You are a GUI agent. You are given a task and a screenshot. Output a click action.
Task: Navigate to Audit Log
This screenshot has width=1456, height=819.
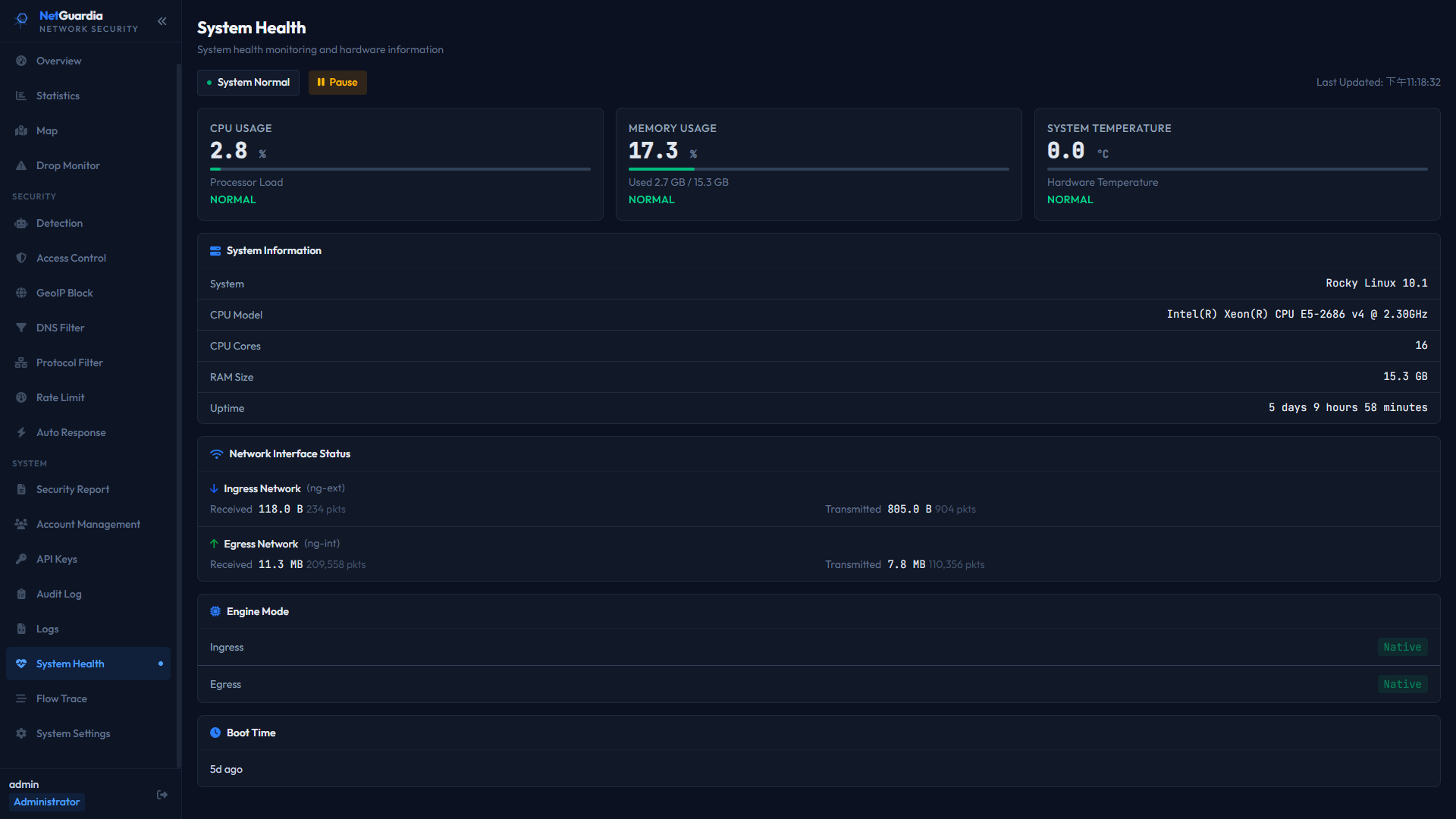pos(88,594)
